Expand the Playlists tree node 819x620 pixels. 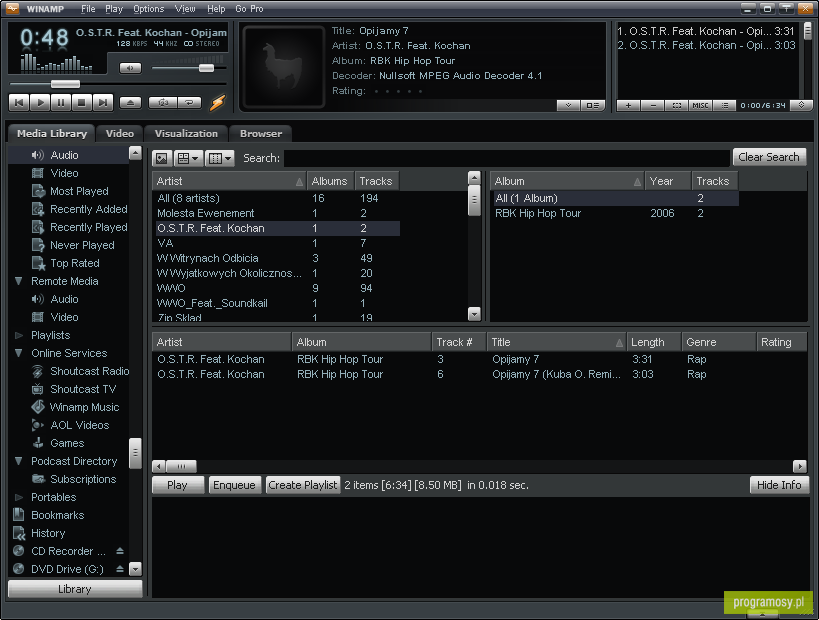(19, 335)
